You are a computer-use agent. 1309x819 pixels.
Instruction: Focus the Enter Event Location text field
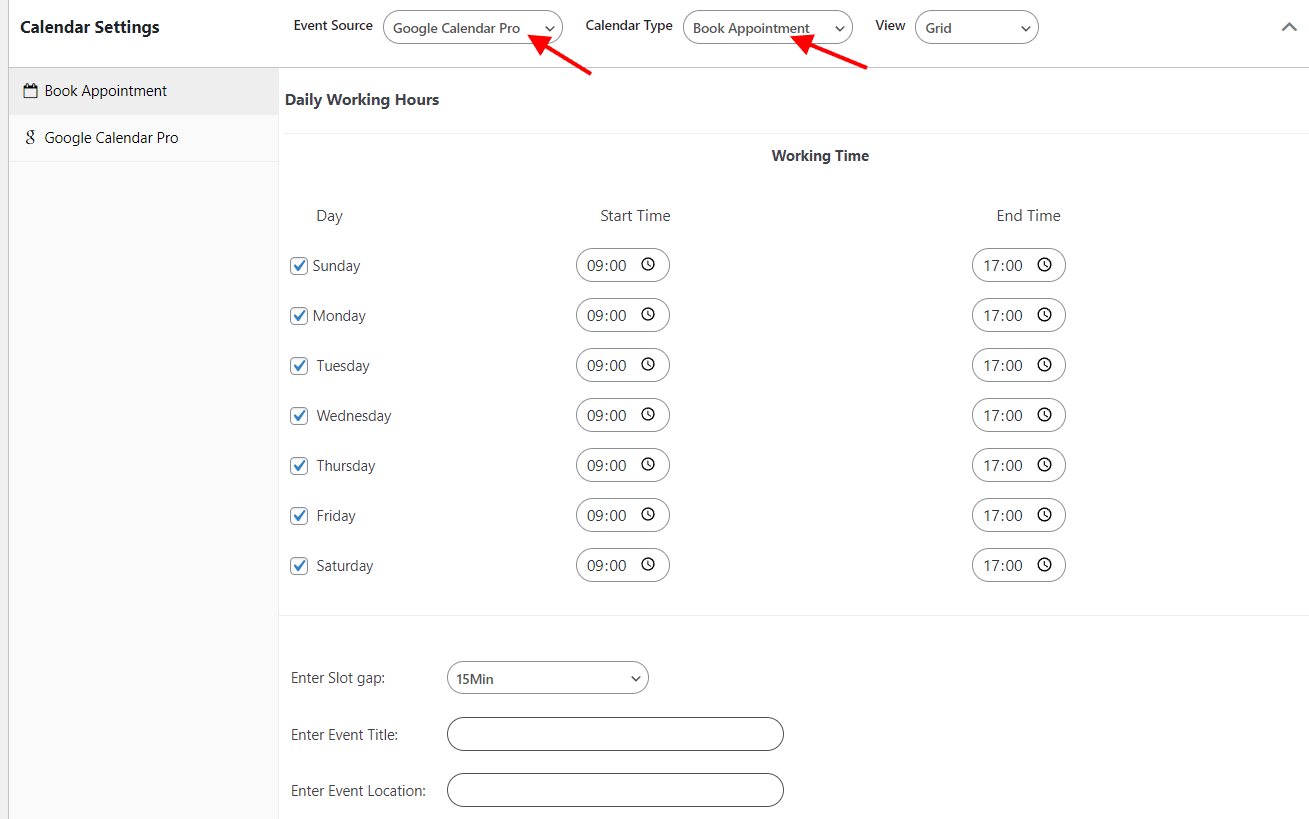615,790
